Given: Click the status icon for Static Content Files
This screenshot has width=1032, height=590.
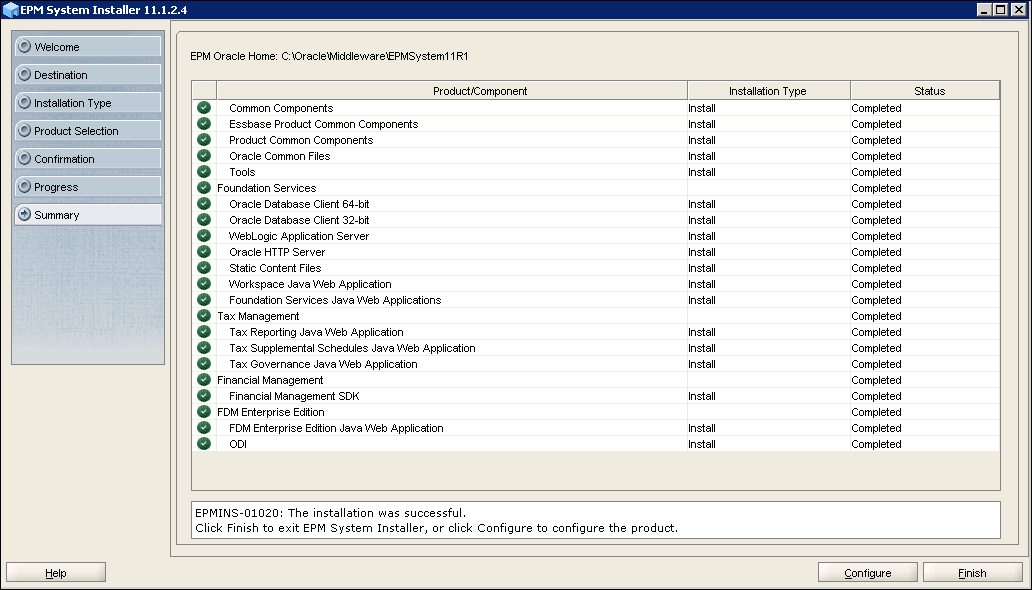Looking at the screenshot, I should 204,268.
